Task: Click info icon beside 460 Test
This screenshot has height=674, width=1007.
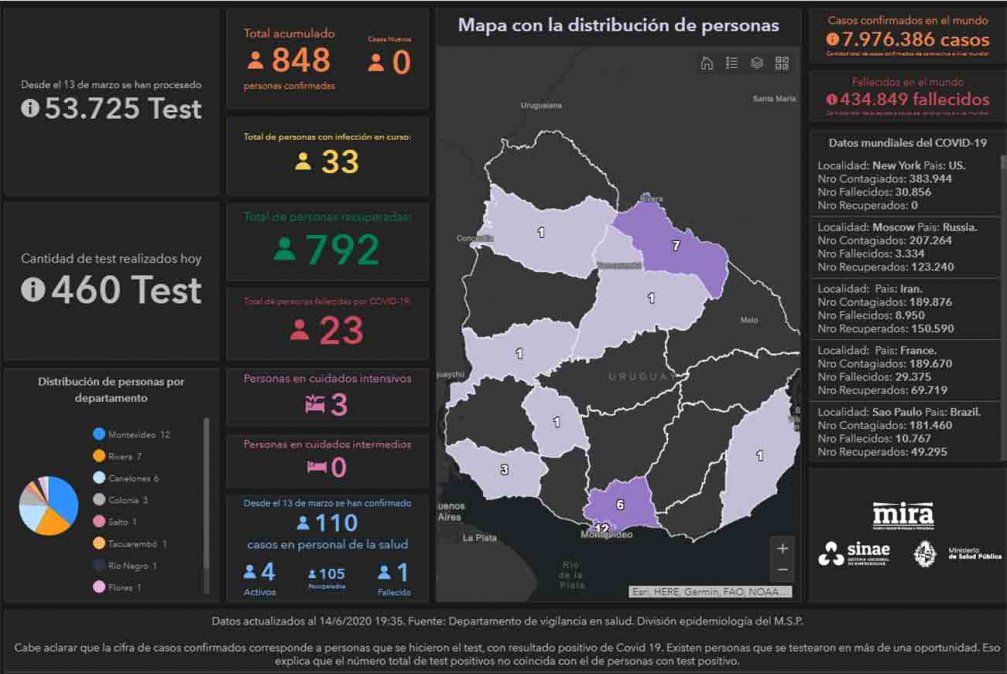Action: coord(34,290)
